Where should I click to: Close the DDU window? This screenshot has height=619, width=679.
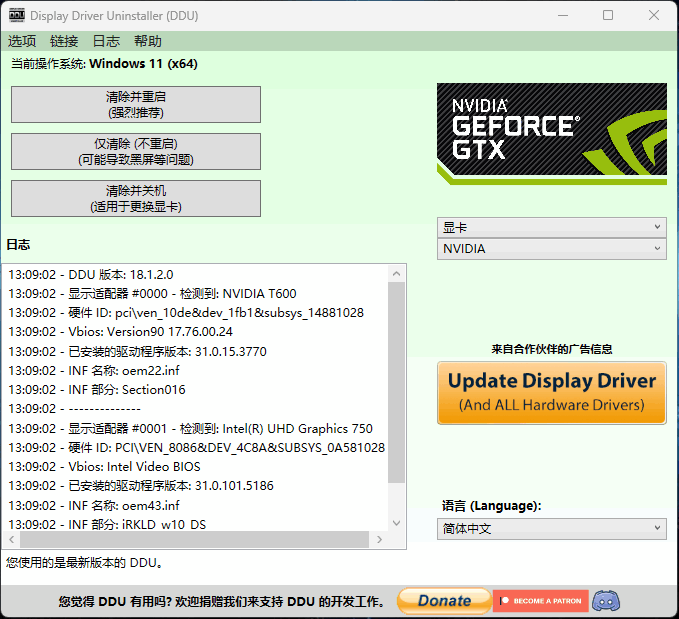[654, 16]
